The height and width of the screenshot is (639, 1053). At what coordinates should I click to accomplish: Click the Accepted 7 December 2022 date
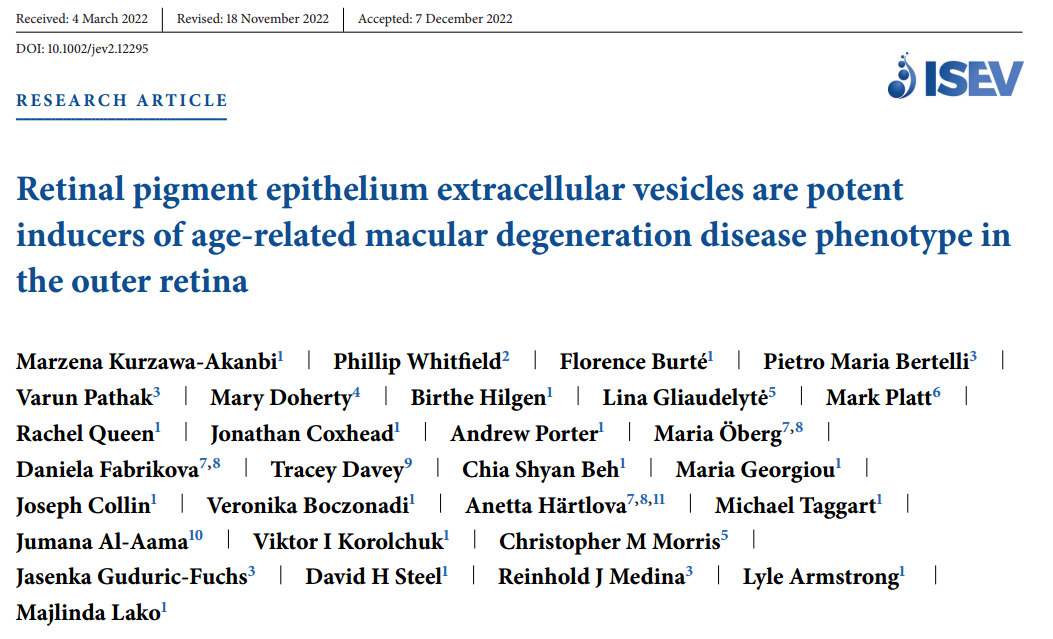tap(435, 19)
